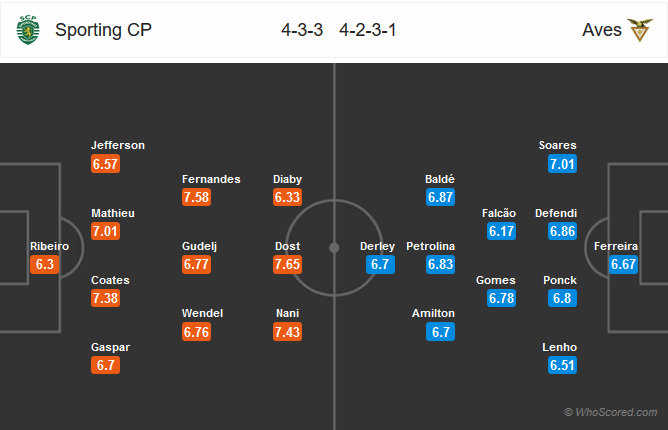Click player name Petrolina
The height and width of the screenshot is (430, 668).
pos(431,246)
